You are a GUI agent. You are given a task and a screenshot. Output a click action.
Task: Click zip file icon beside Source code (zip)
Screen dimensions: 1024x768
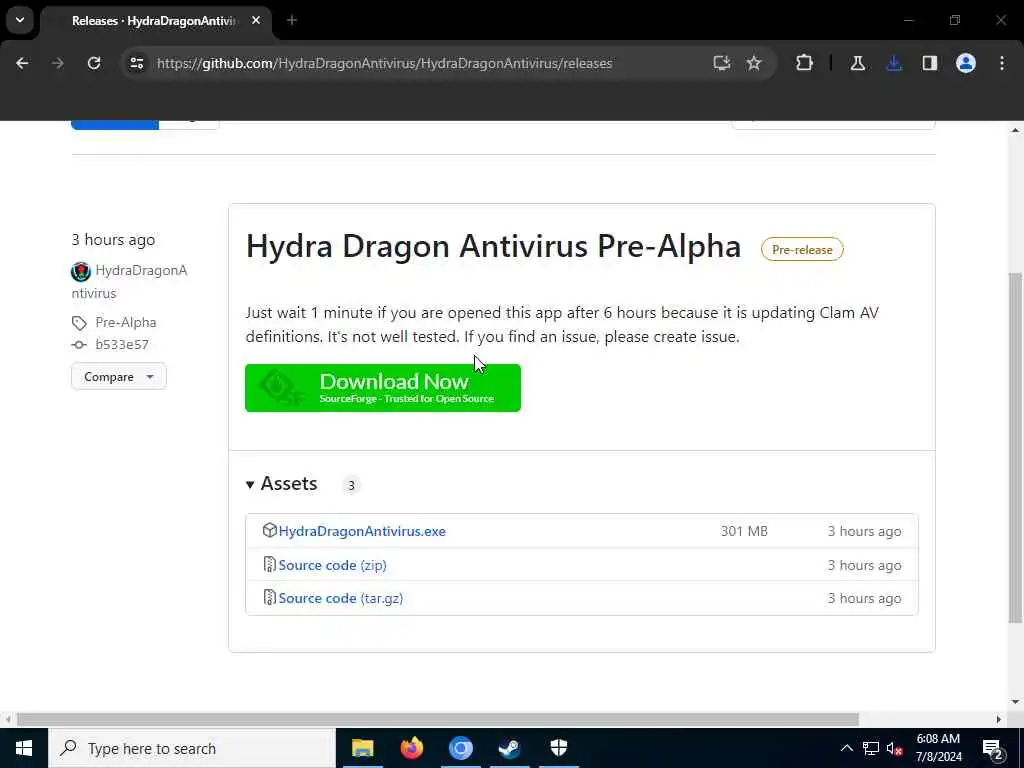pos(269,564)
